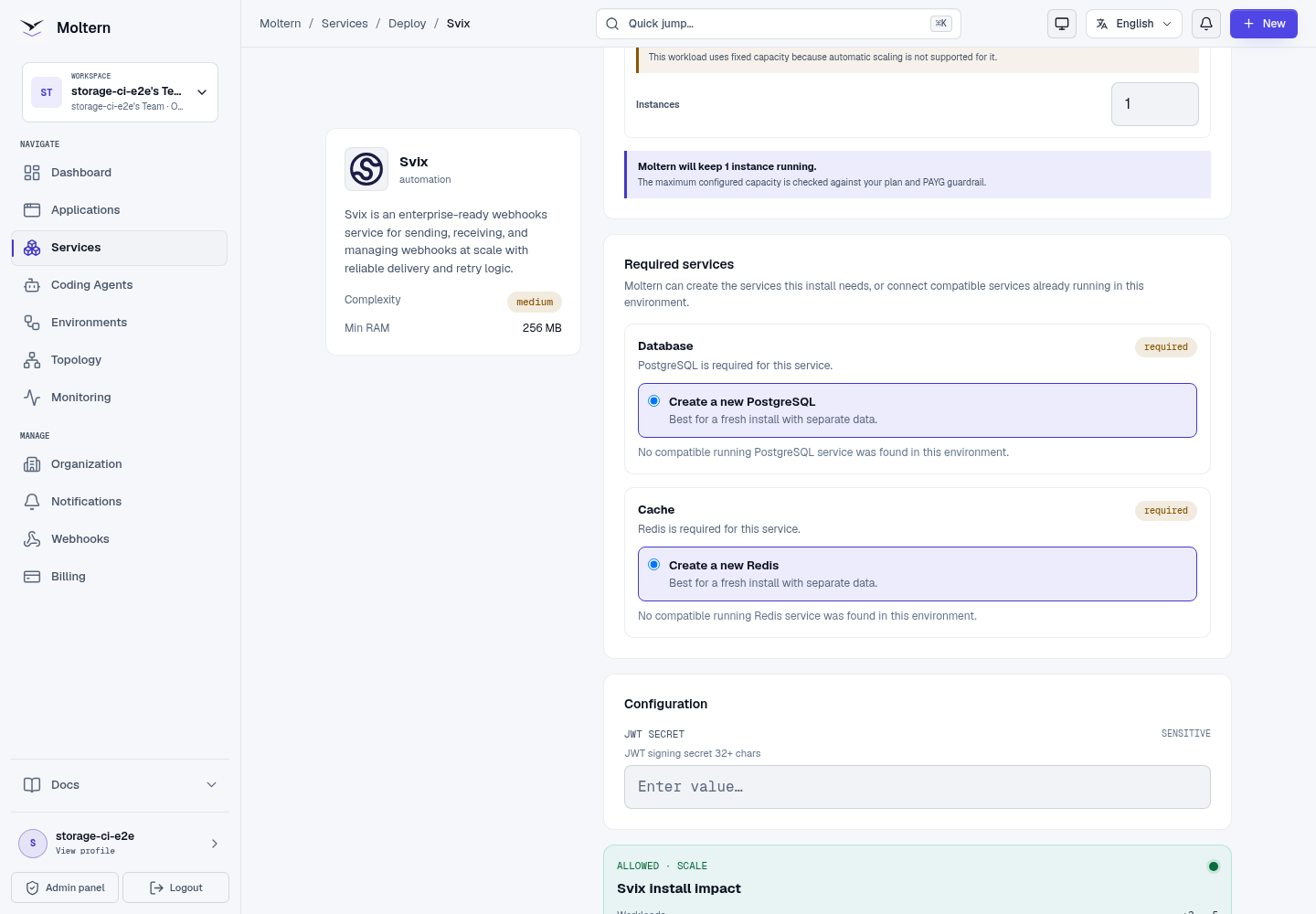Click the Svix install impact heading
The width and height of the screenshot is (1316, 914).
tap(679, 888)
